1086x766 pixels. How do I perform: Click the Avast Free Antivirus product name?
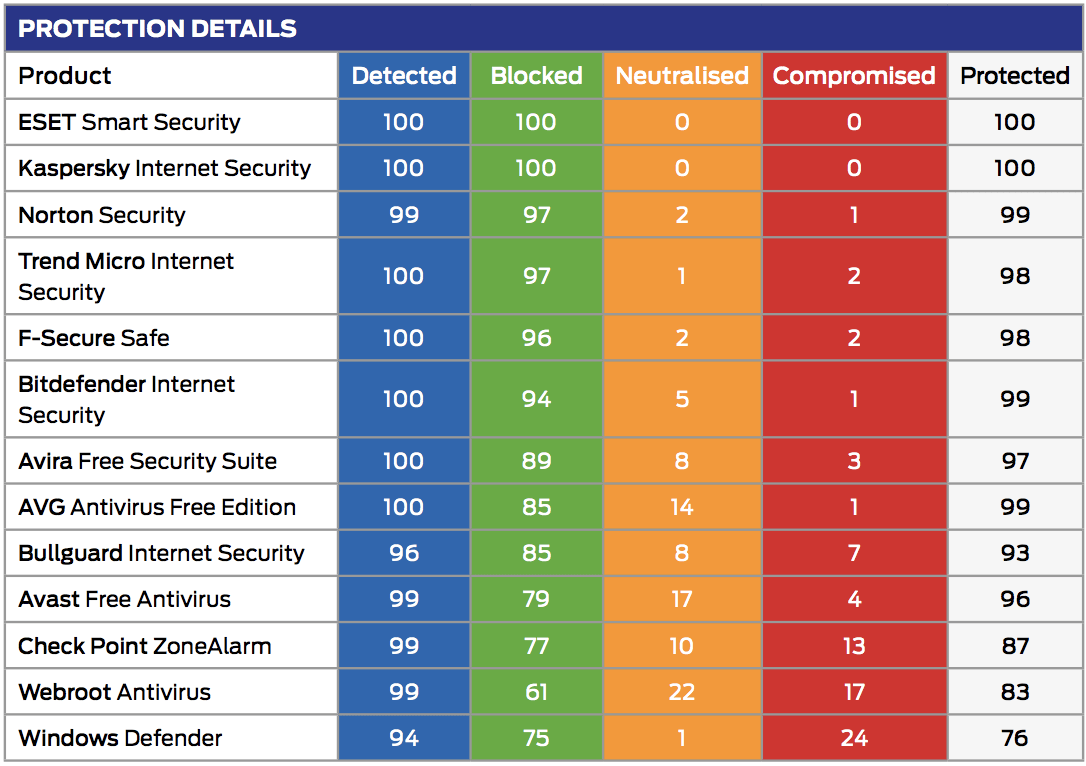pyautogui.click(x=125, y=600)
